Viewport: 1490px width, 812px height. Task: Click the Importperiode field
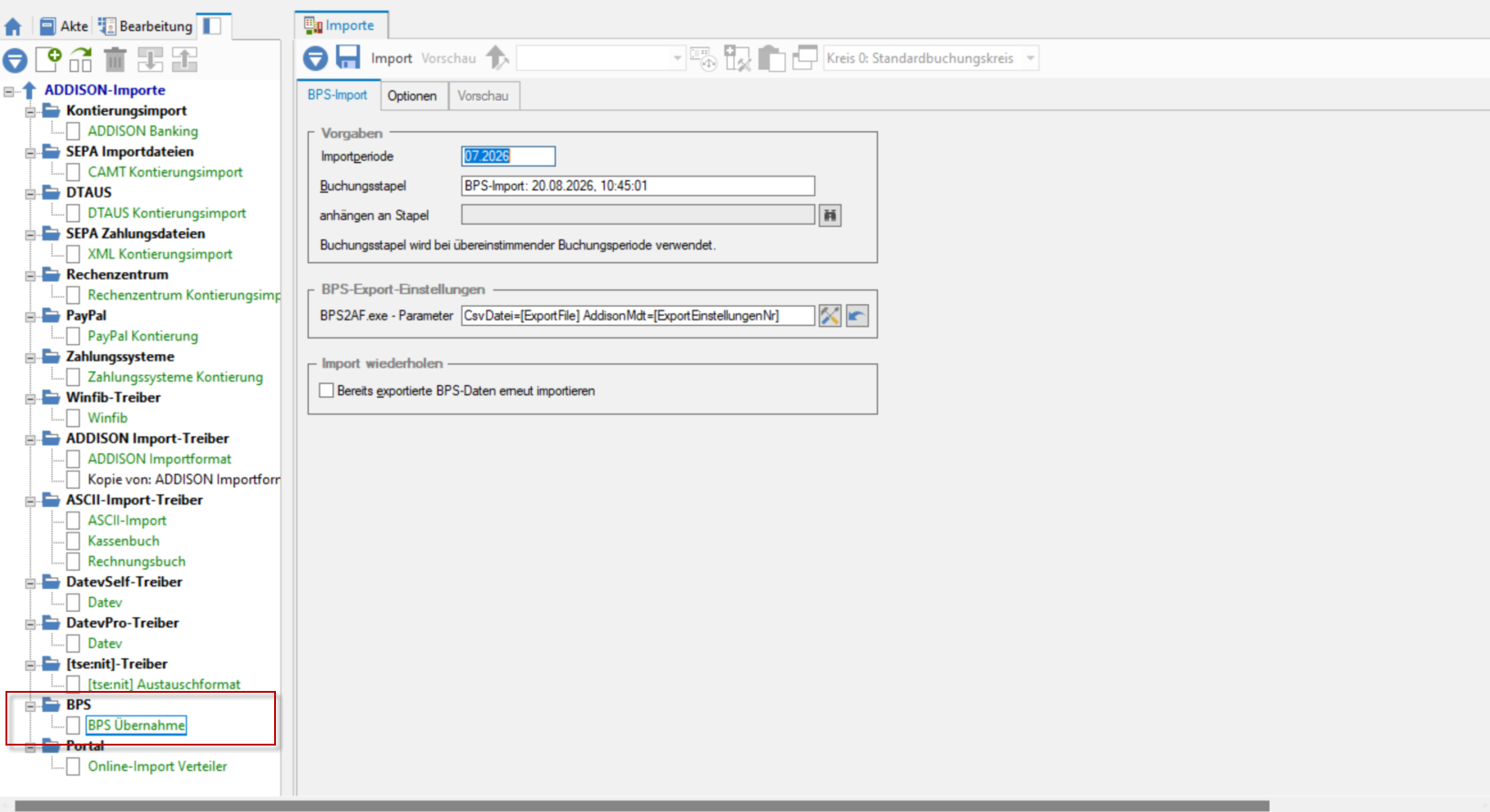tap(508, 157)
